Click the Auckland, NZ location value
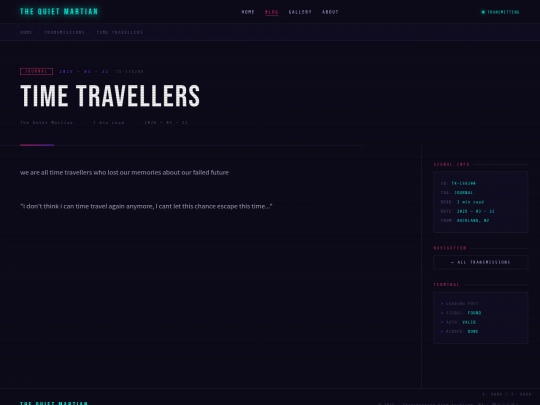 point(473,220)
